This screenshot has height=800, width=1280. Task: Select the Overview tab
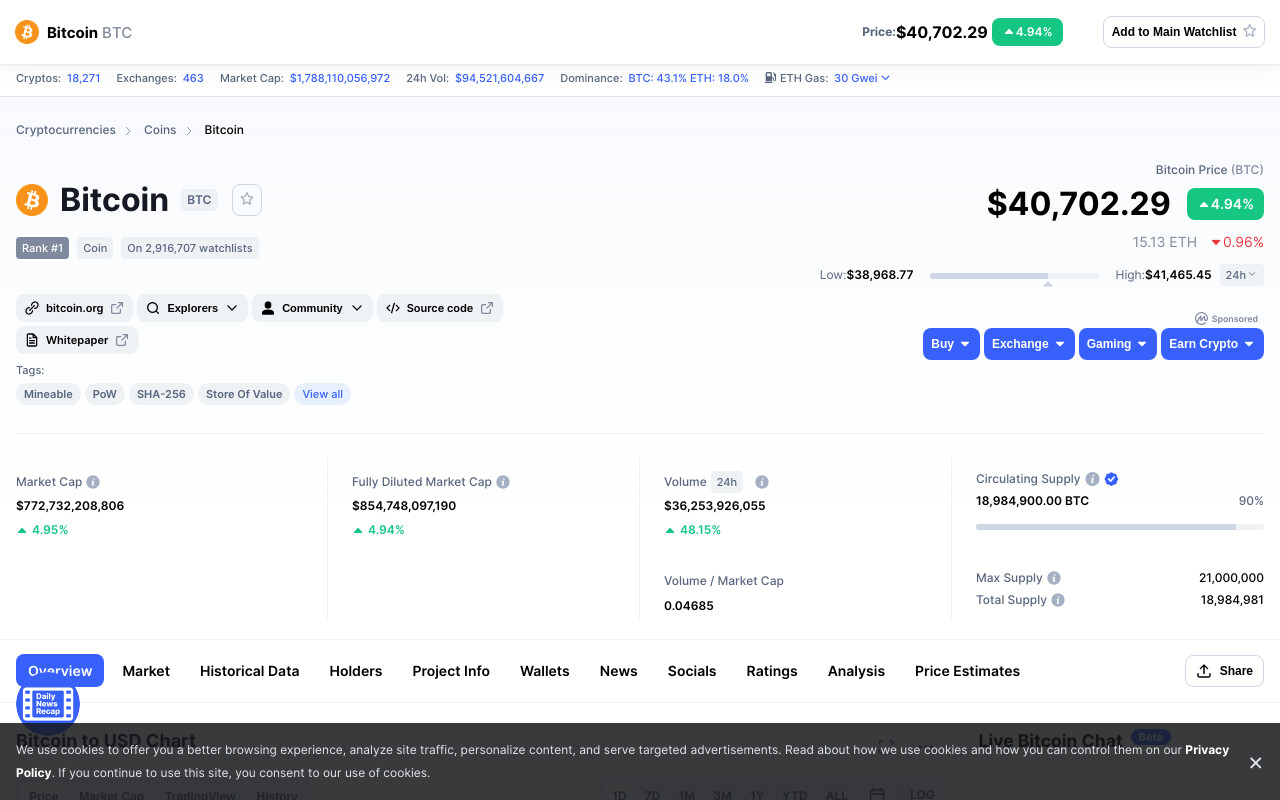(x=60, y=671)
